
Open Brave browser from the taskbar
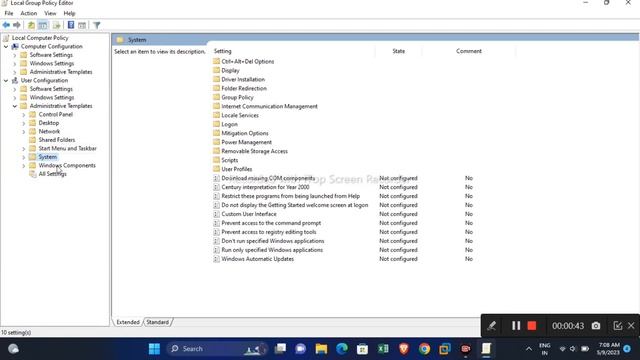(404, 349)
